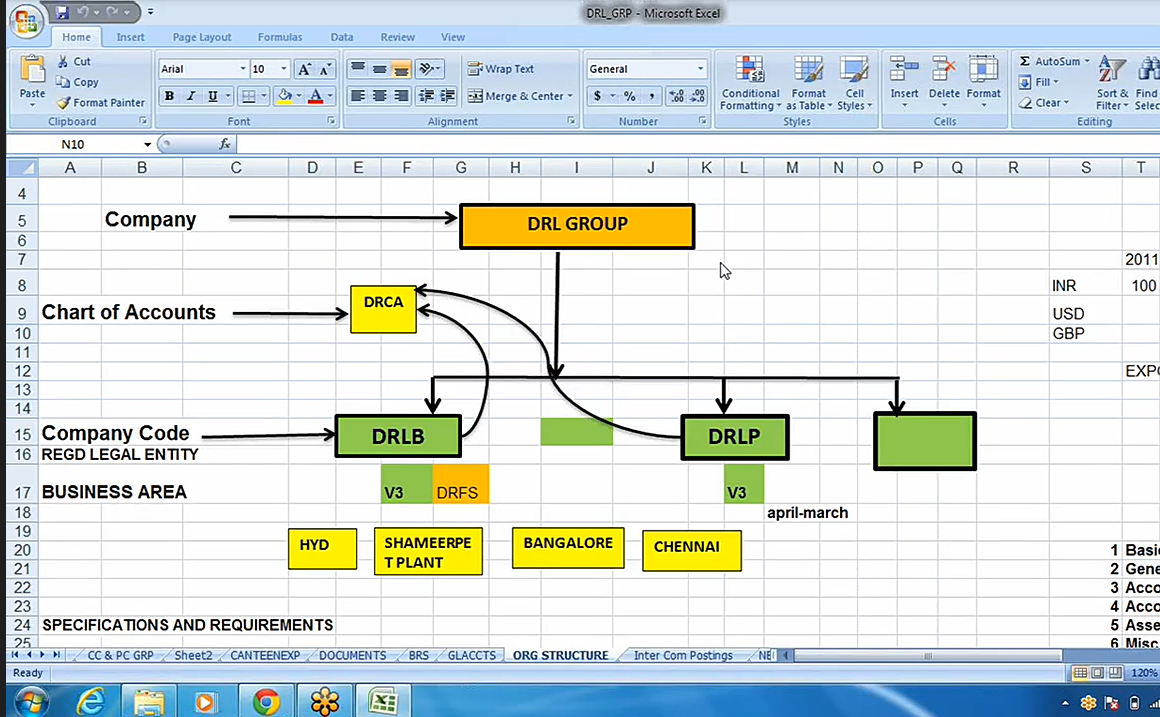Click the Increase Indent icon
This screenshot has width=1160, height=717.
coord(448,95)
